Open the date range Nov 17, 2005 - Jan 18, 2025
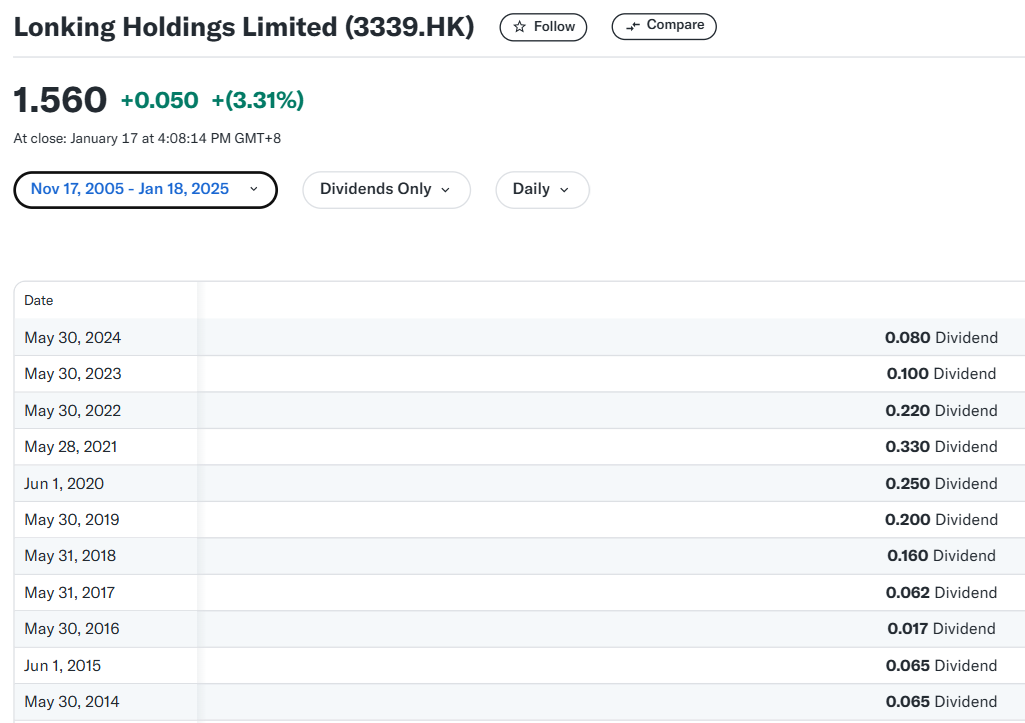1025x723 pixels. point(145,190)
